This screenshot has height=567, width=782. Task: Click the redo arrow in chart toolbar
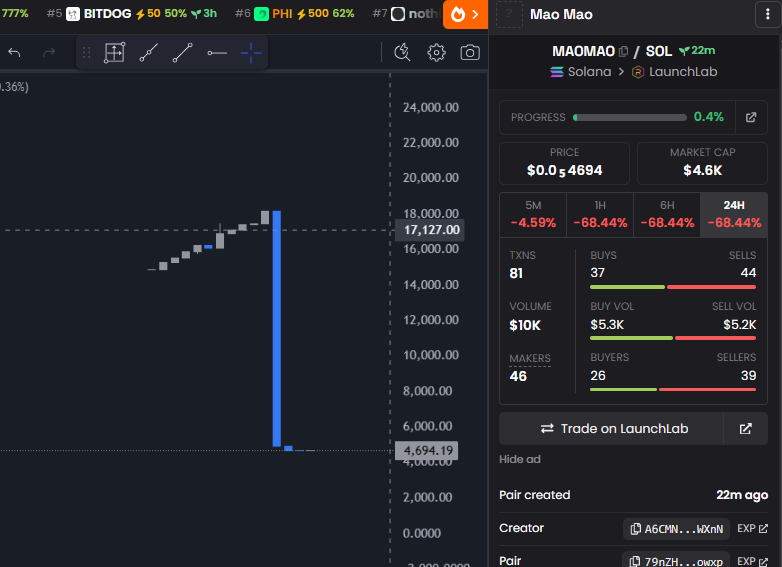coord(49,52)
